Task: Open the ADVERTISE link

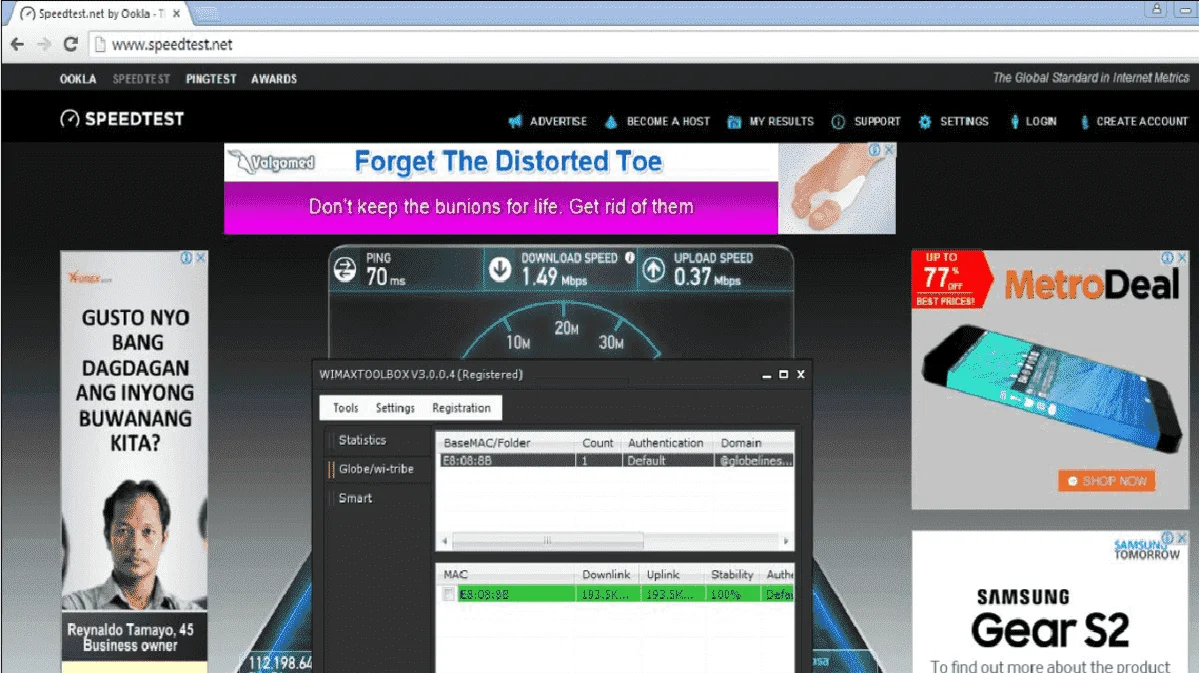Action: 558,121
